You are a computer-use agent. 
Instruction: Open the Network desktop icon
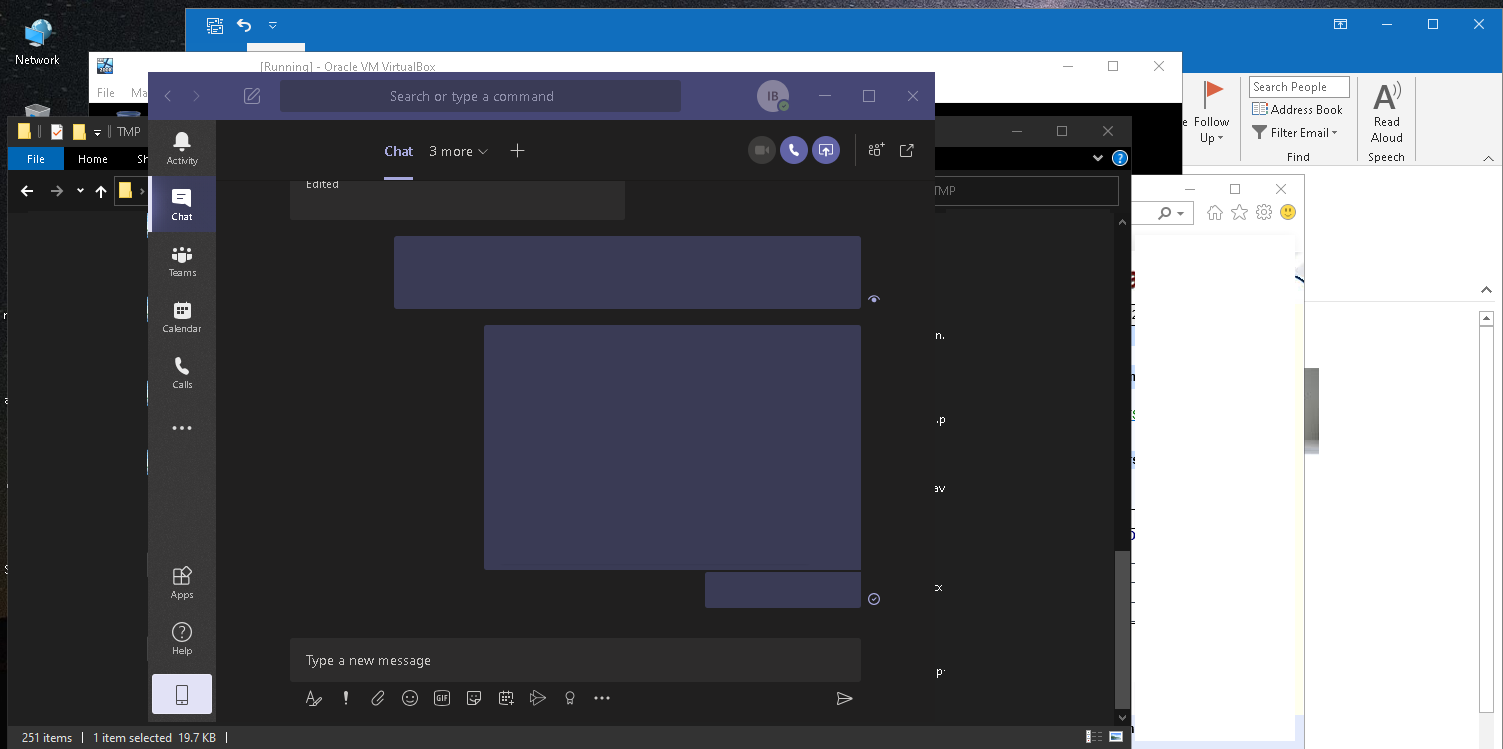(37, 42)
